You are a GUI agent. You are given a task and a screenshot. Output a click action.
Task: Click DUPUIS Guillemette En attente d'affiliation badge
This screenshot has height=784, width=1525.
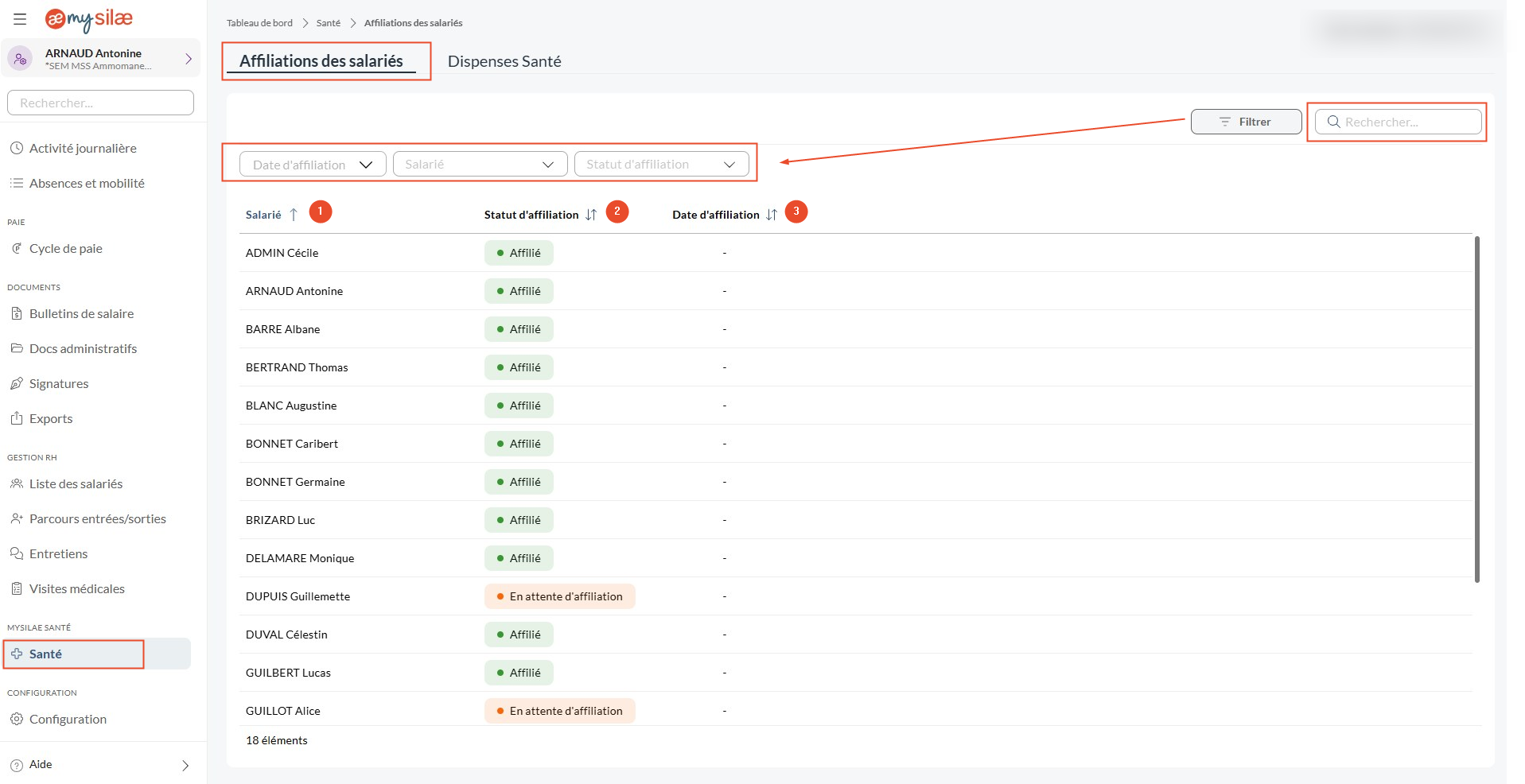coord(559,596)
